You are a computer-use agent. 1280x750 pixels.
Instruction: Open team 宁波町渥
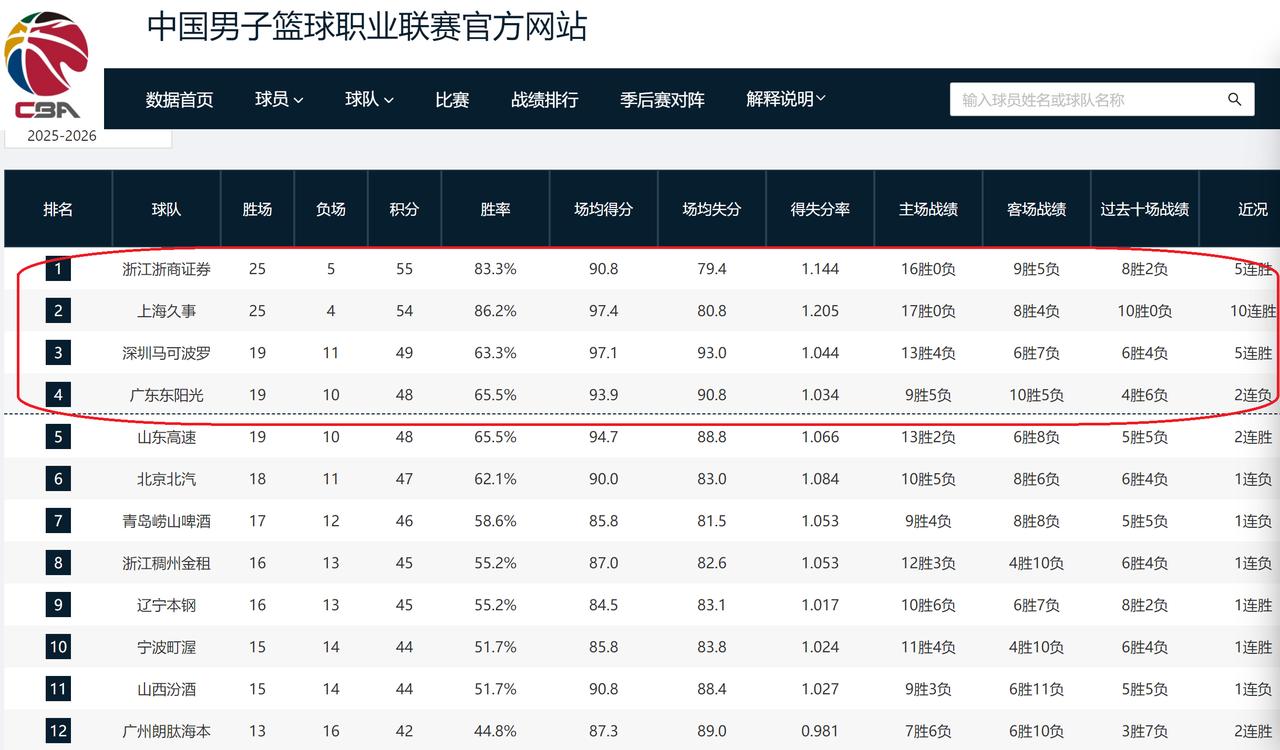click(166, 647)
